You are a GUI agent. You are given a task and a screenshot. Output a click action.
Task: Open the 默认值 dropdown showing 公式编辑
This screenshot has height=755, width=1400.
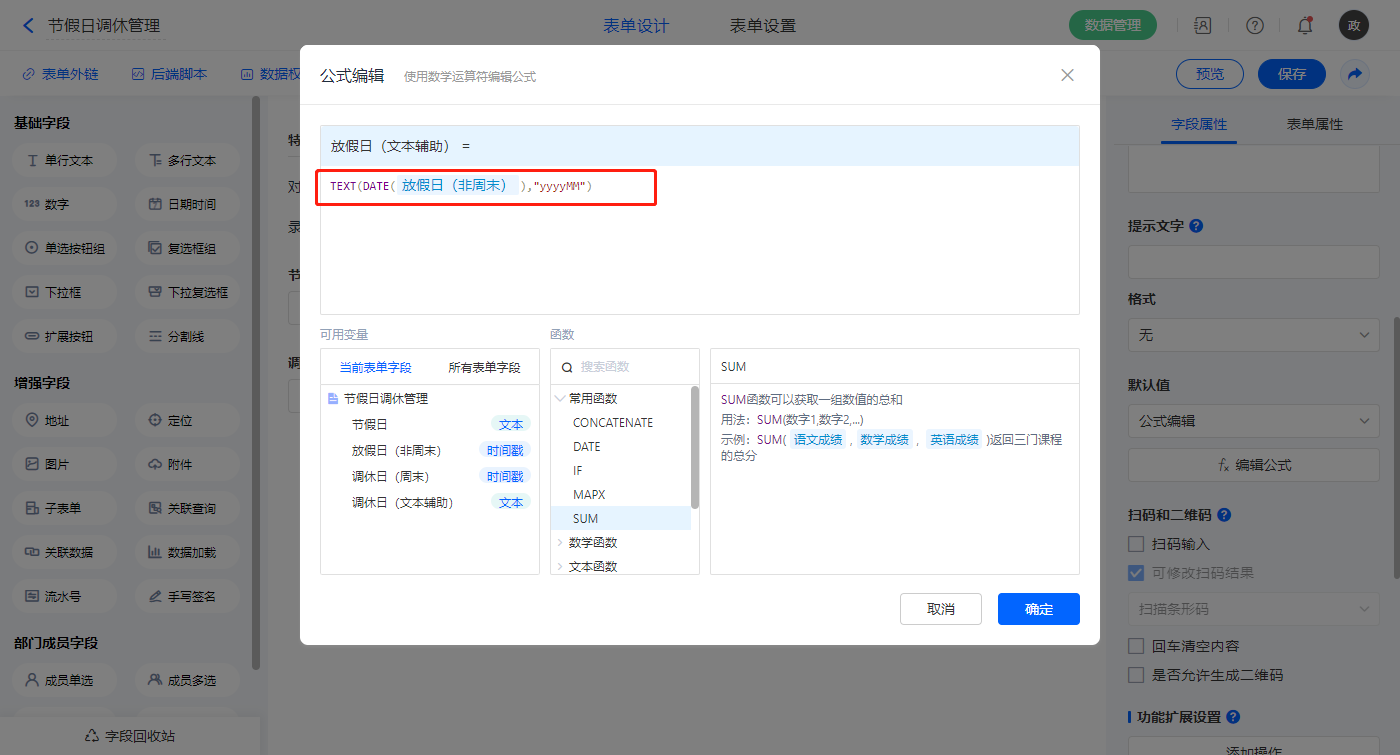[1253, 421]
